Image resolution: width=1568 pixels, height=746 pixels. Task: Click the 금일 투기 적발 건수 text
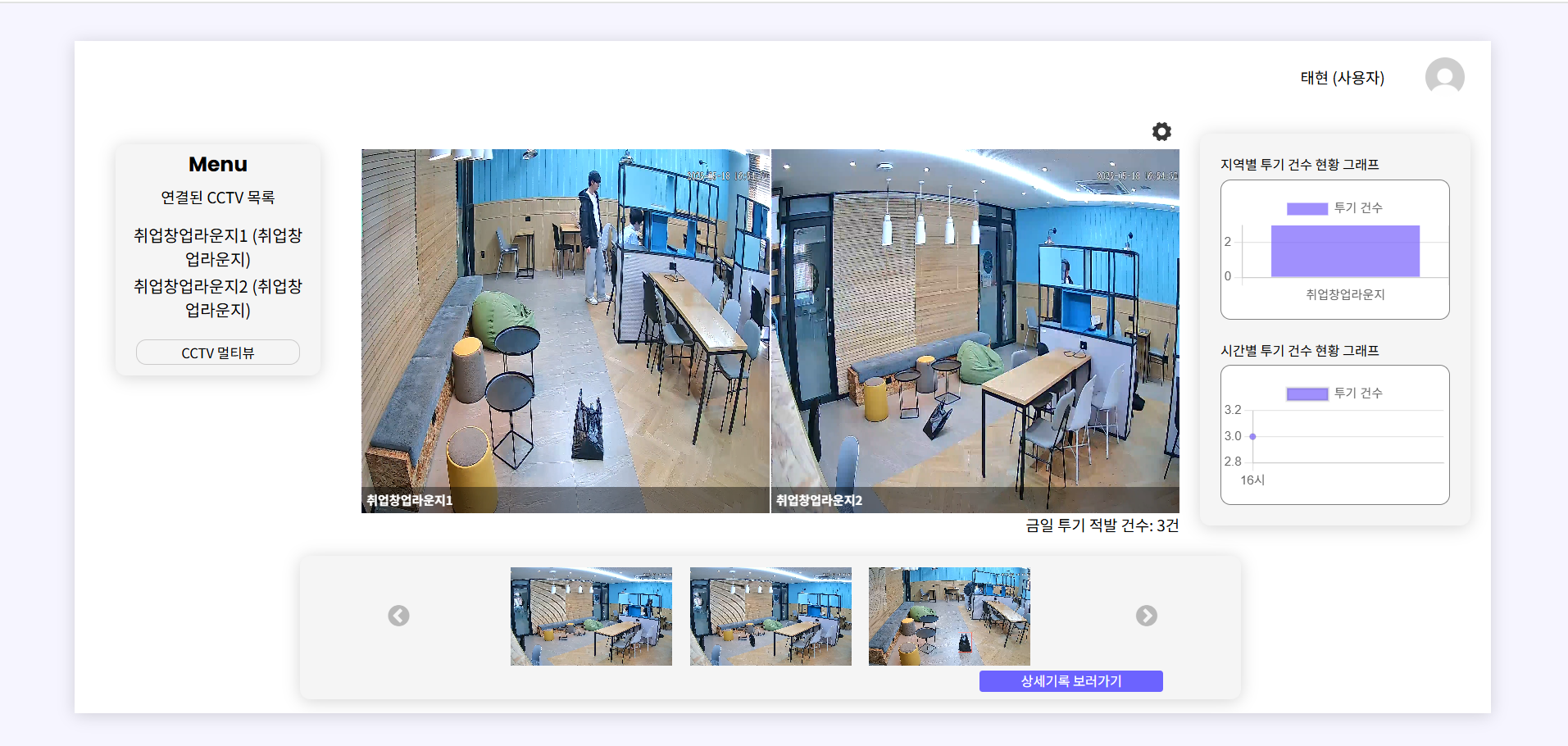(x=1102, y=525)
